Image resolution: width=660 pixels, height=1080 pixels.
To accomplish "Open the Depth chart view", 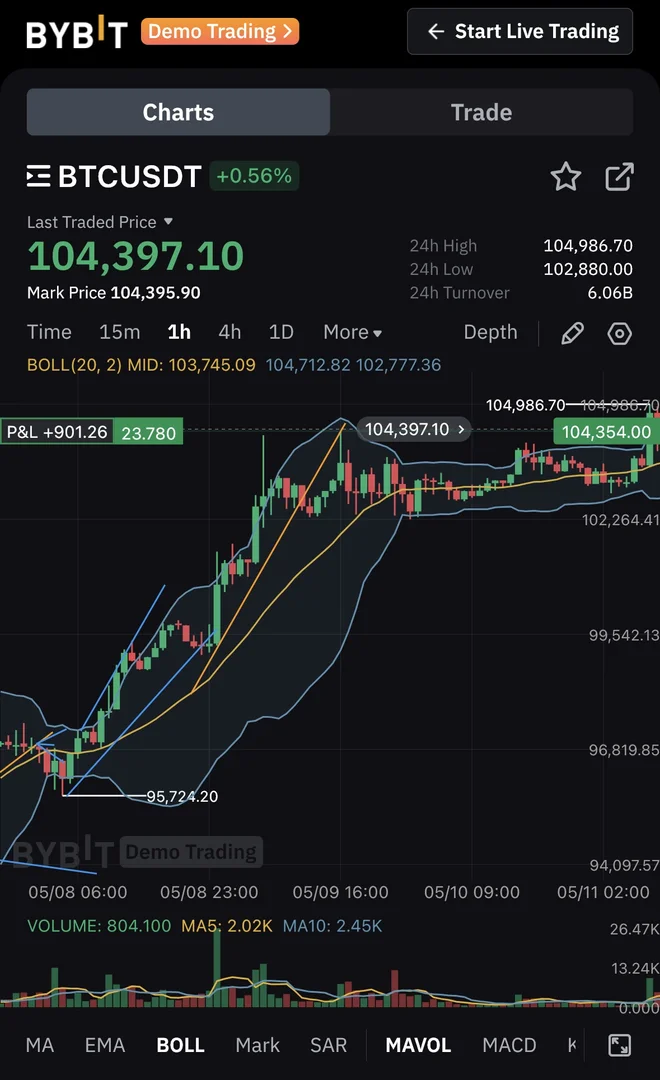I will tap(490, 332).
